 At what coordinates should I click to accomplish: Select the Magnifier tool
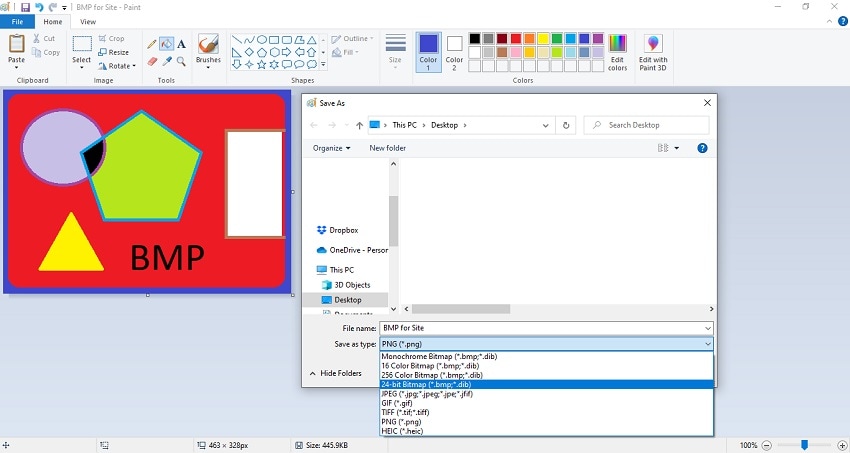tap(182, 61)
